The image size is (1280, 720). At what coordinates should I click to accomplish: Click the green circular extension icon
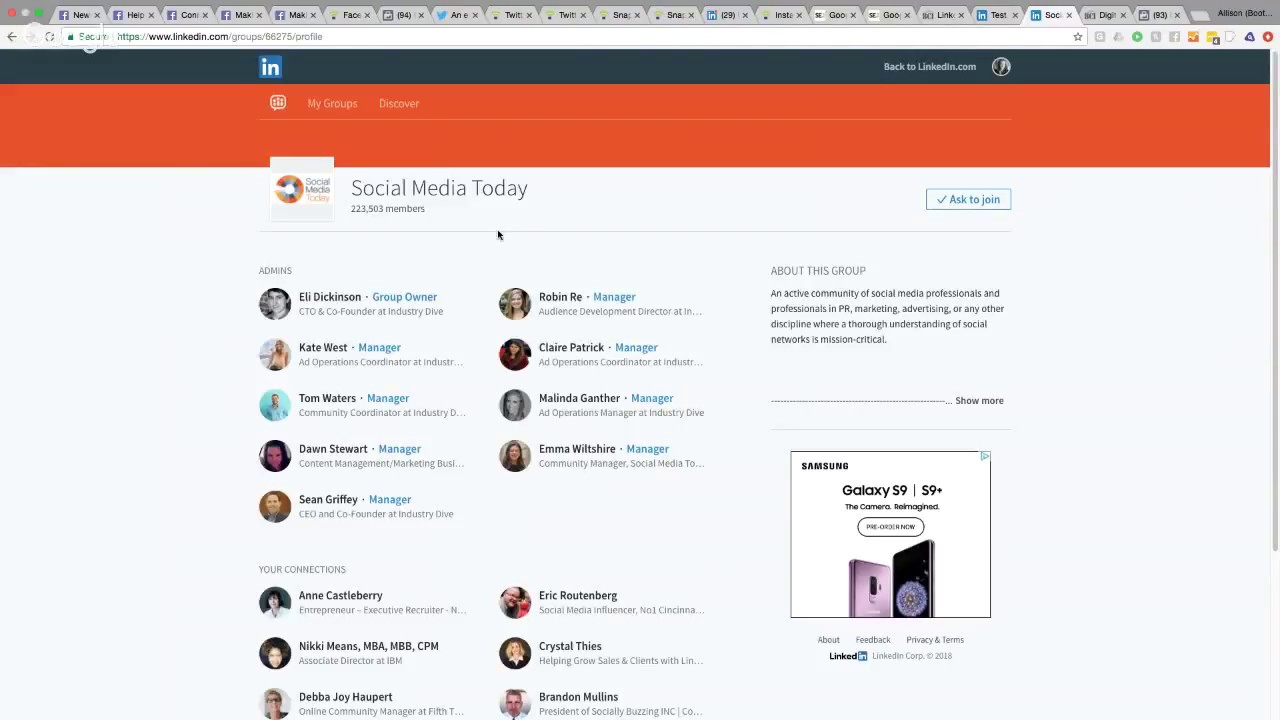(1137, 37)
